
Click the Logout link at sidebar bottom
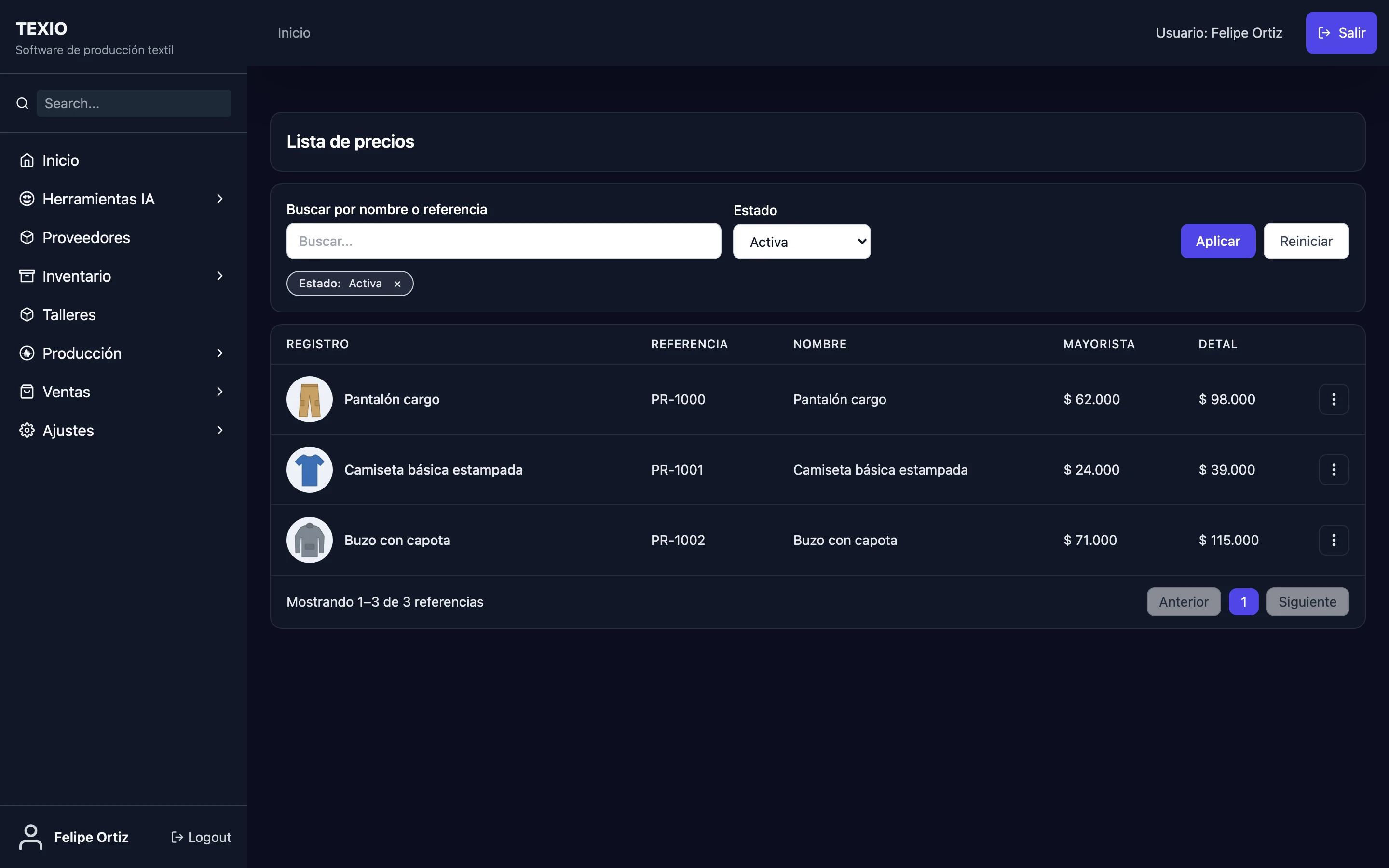click(202, 837)
